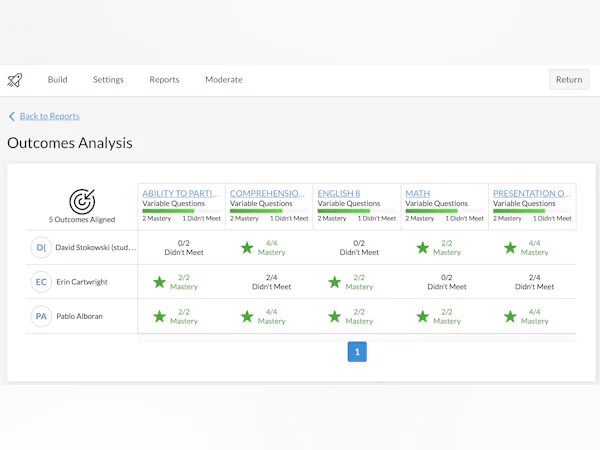Open the MATH outcome link
The image size is (600, 450).
point(417,193)
